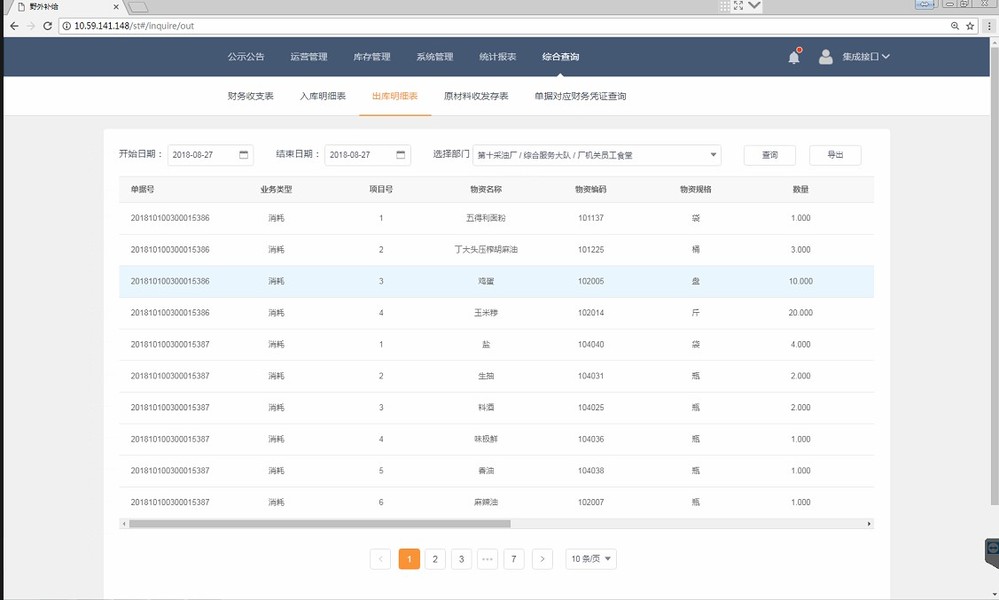Go to page 2
This screenshot has width=999, height=600.
pyautogui.click(x=435, y=559)
